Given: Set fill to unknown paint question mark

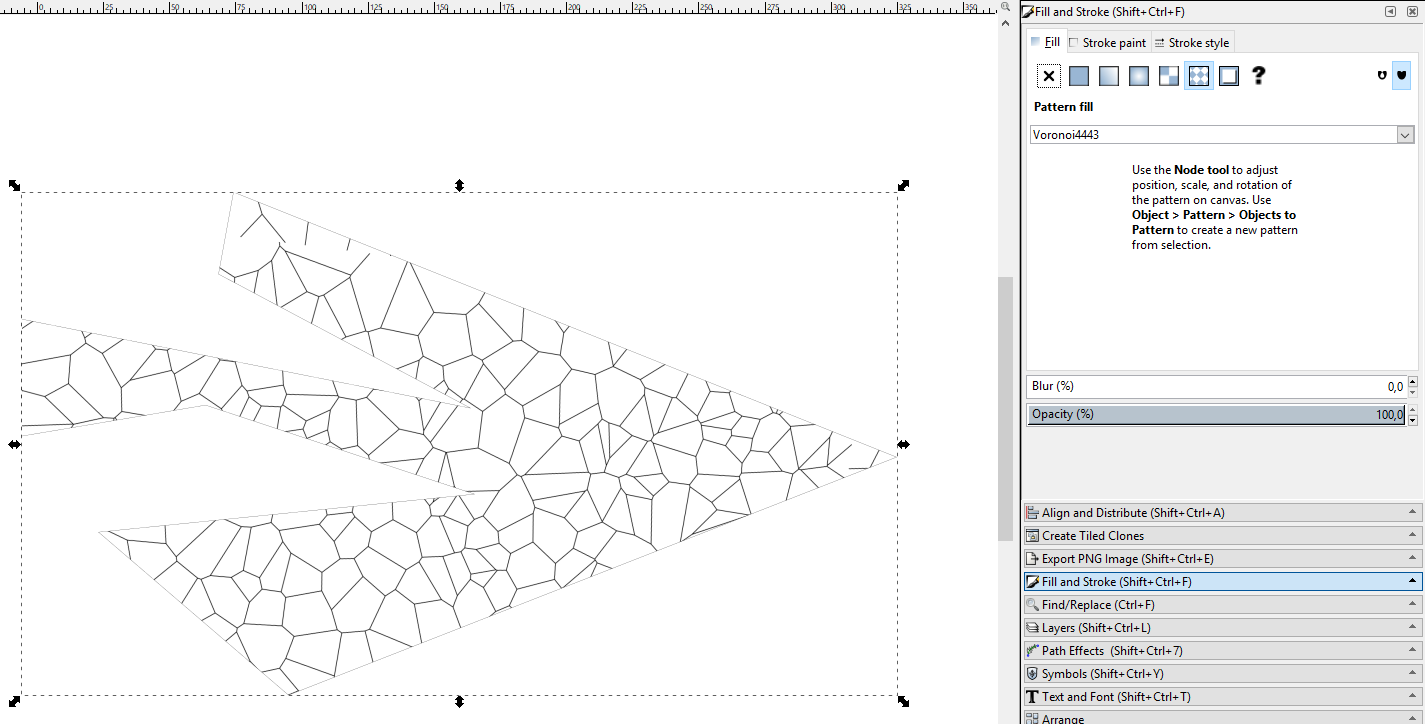Looking at the screenshot, I should [1258, 75].
